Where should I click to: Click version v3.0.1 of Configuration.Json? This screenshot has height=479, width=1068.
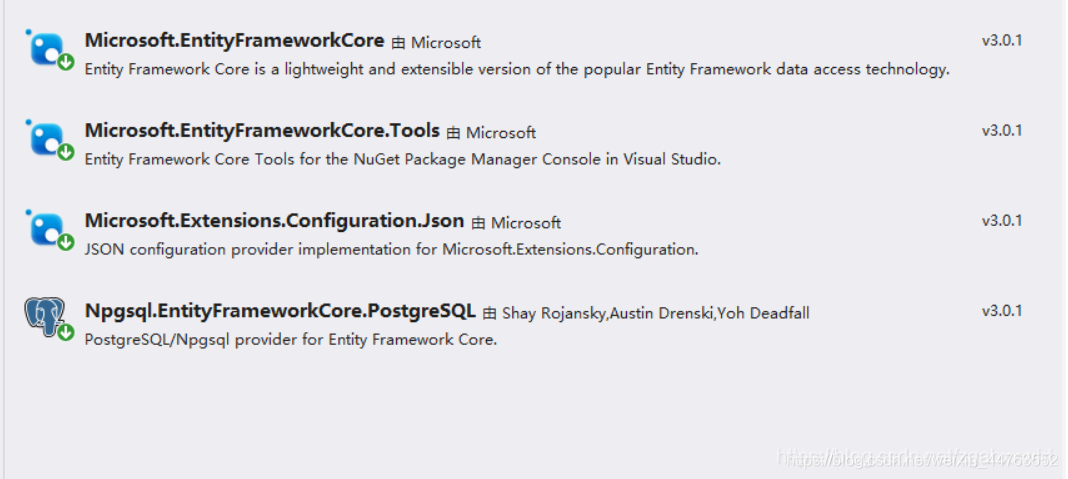point(1002,221)
